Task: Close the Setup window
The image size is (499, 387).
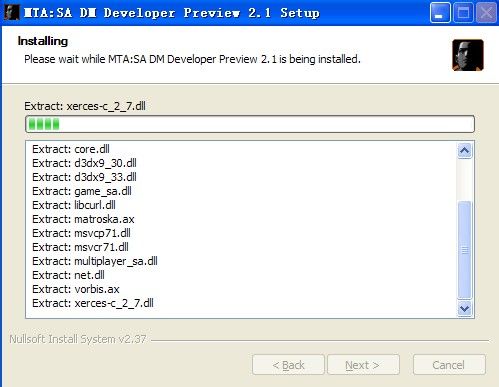Action: click(486, 13)
